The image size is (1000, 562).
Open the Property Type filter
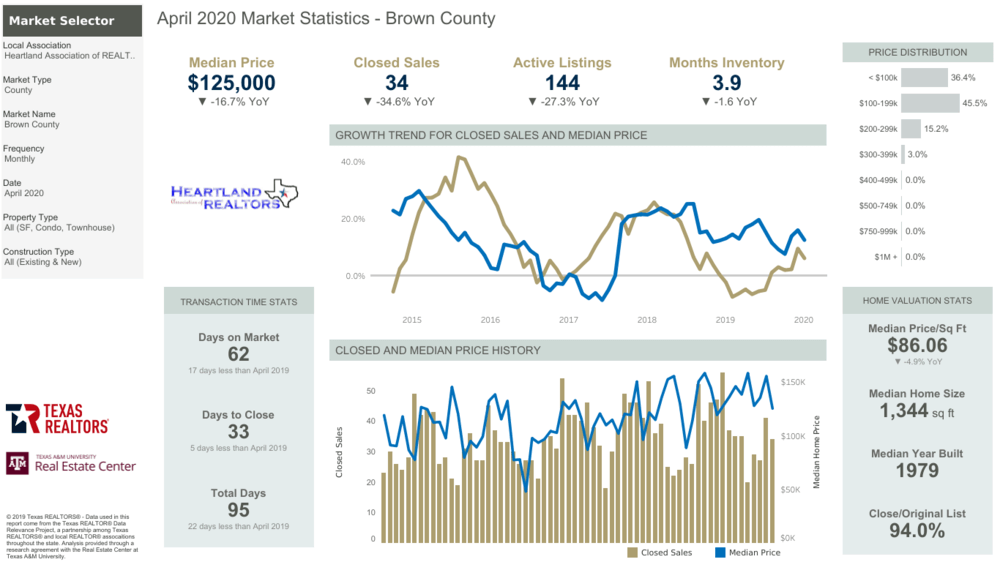coord(71,223)
